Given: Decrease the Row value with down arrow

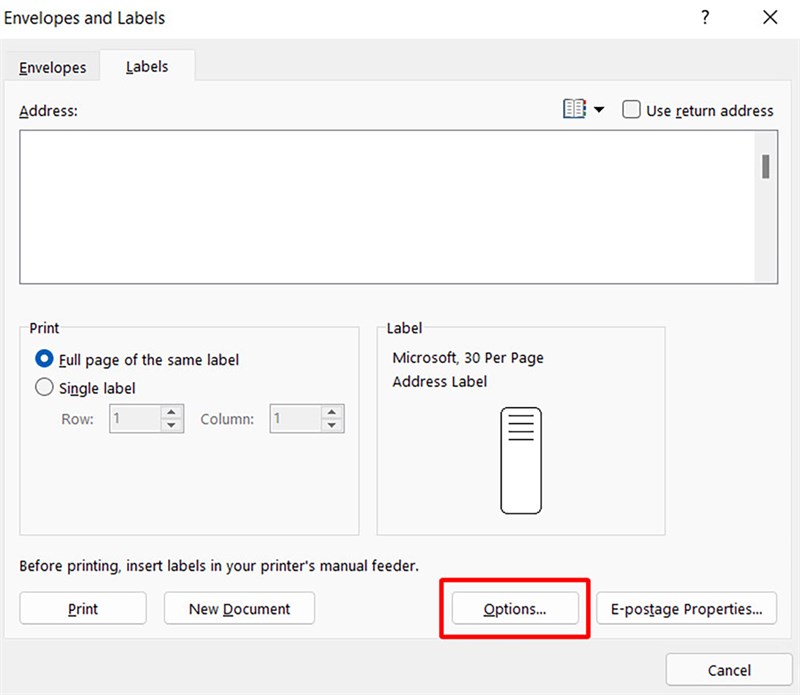Looking at the screenshot, I should click(x=173, y=425).
